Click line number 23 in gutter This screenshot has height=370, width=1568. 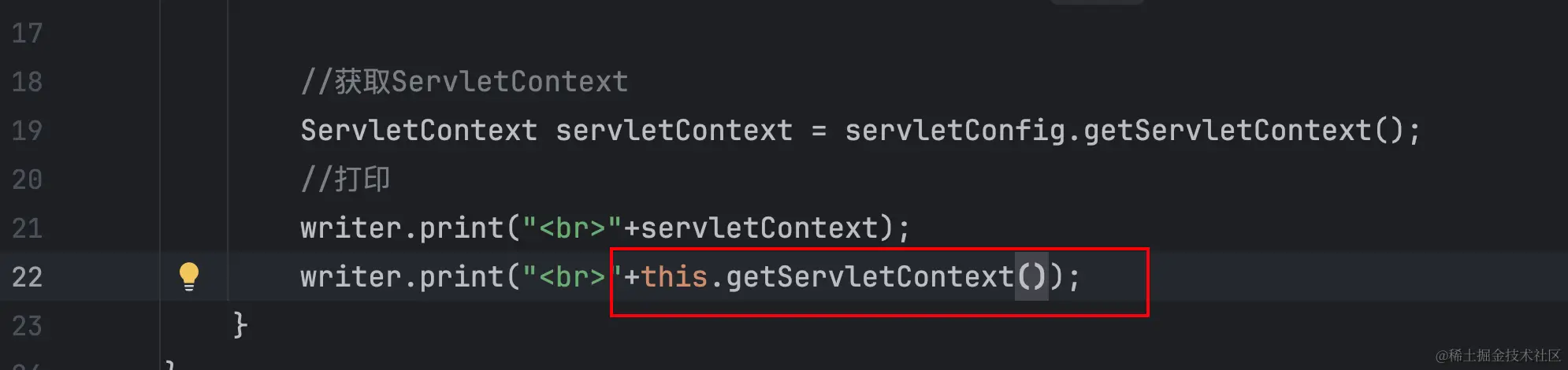click(x=27, y=326)
